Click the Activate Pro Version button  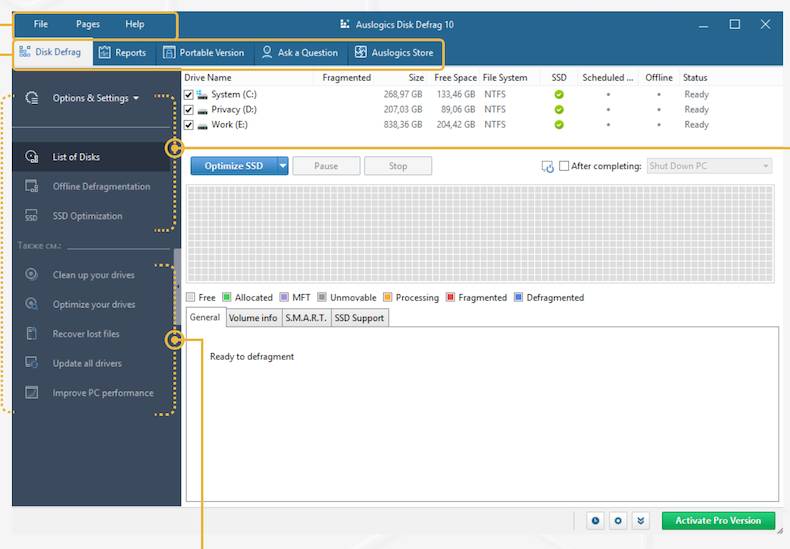tap(717, 520)
